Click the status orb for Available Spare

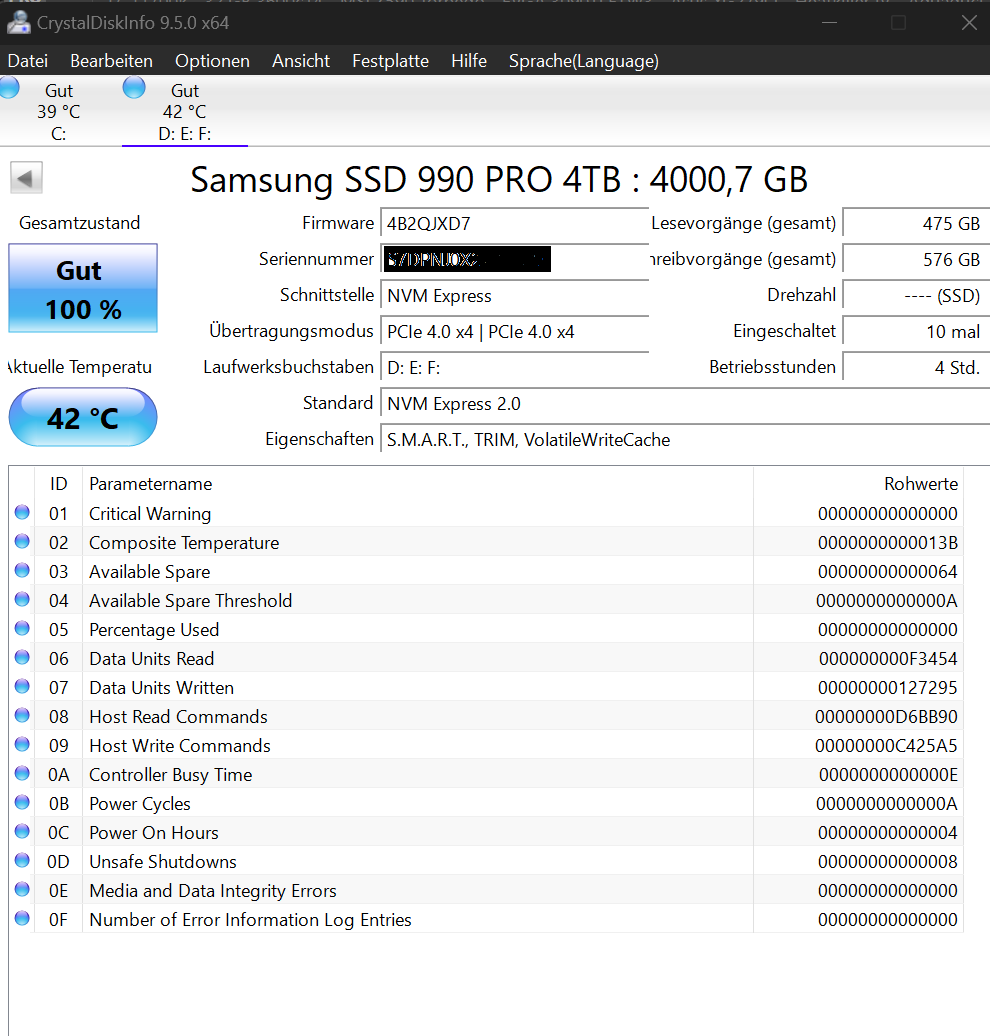22,570
